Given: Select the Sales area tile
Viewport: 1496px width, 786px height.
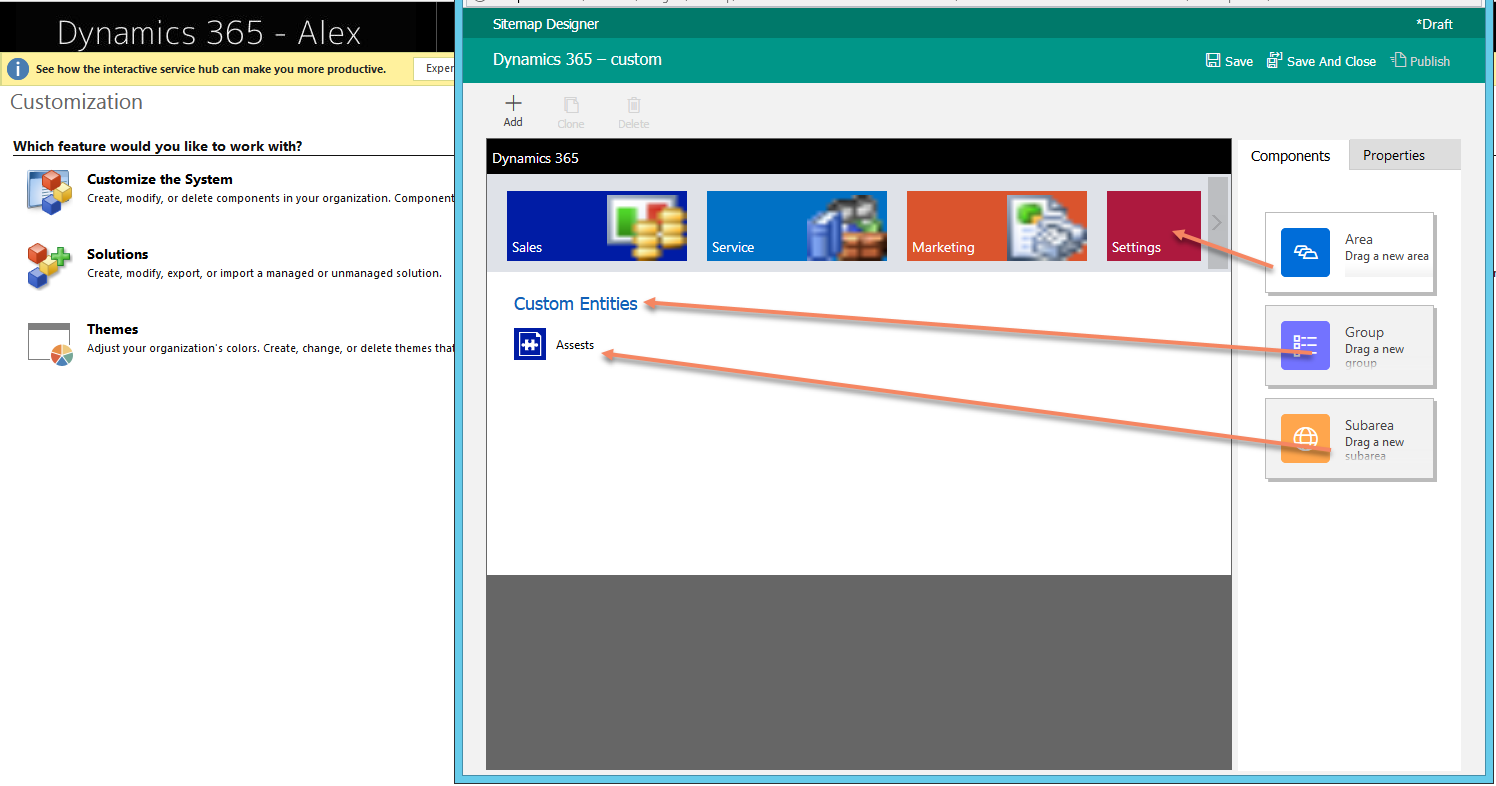Looking at the screenshot, I should pyautogui.click(x=596, y=226).
